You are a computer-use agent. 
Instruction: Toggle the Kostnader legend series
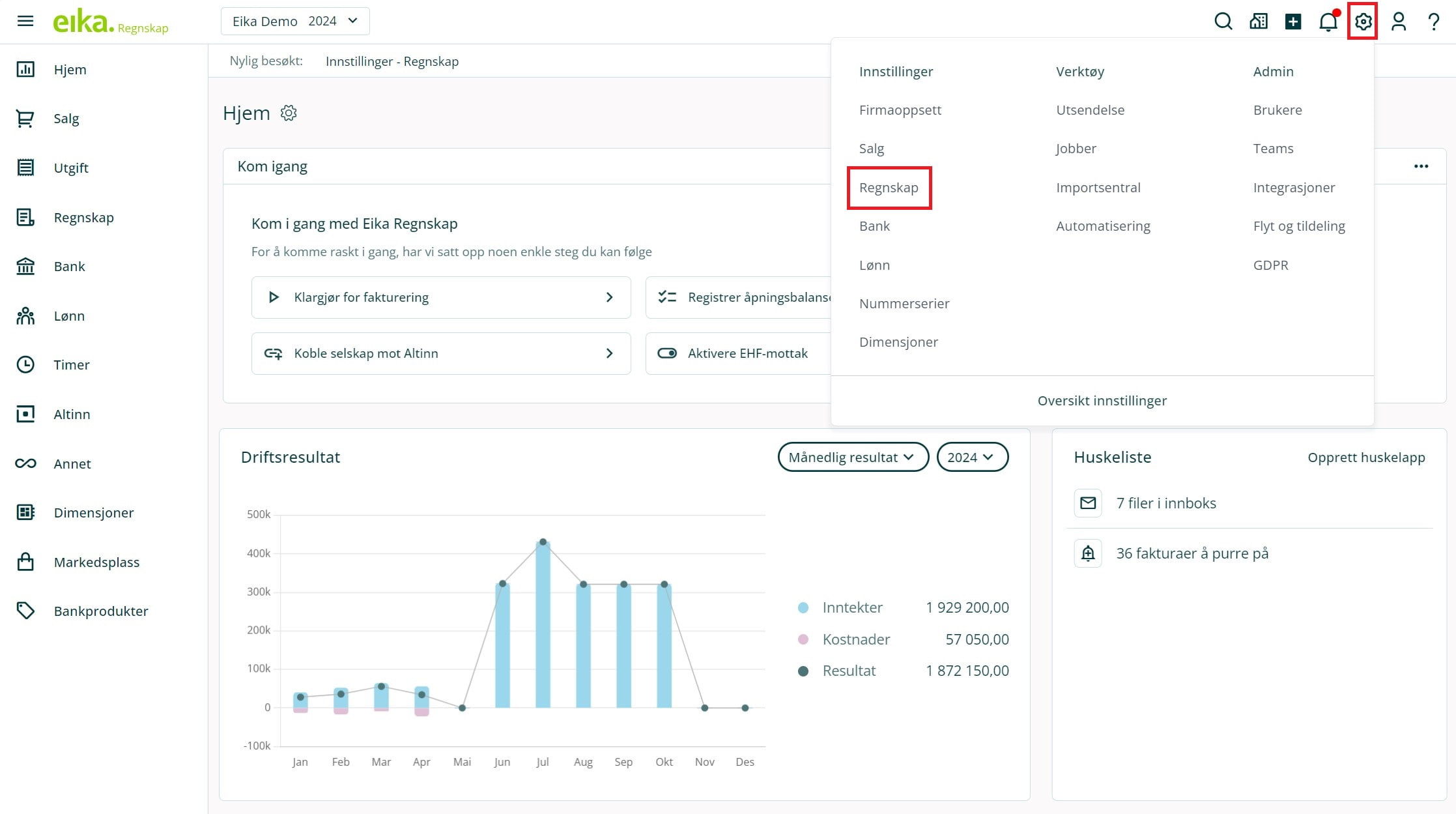(x=855, y=639)
